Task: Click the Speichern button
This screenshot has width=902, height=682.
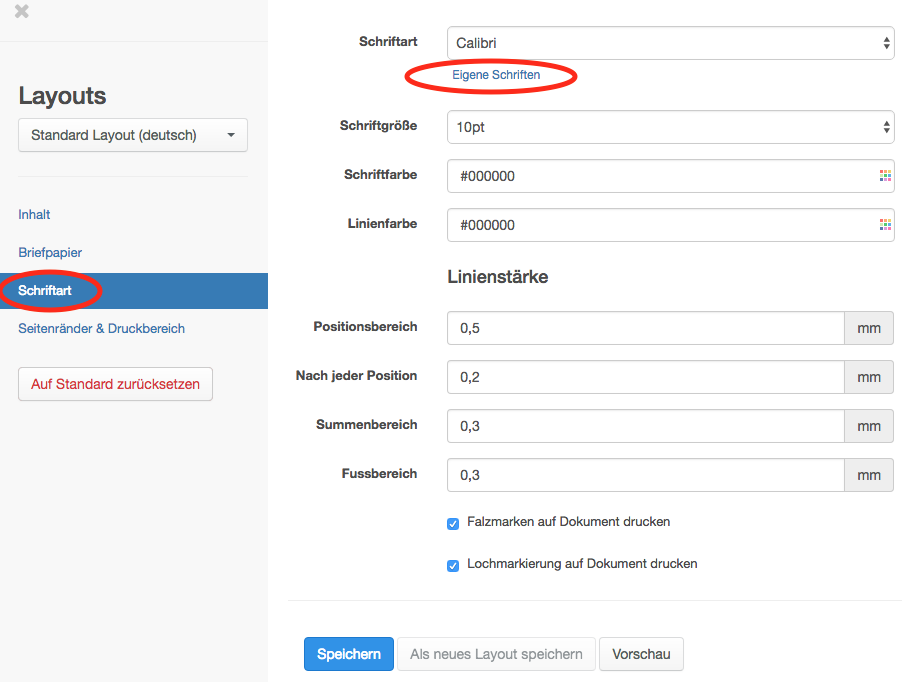Action: (x=349, y=654)
